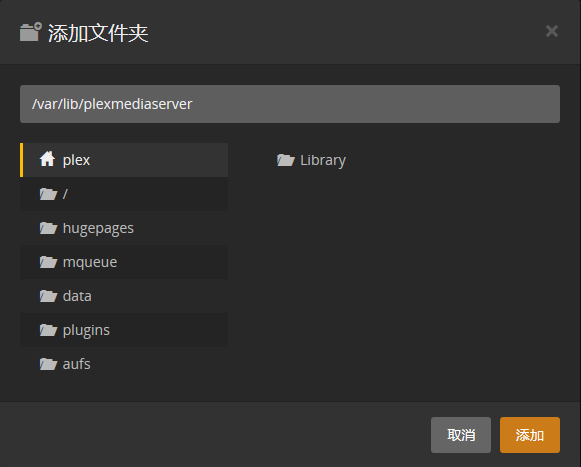The width and height of the screenshot is (581, 467).
Task: Click the home icon beside plex
Action: [x=47, y=159]
